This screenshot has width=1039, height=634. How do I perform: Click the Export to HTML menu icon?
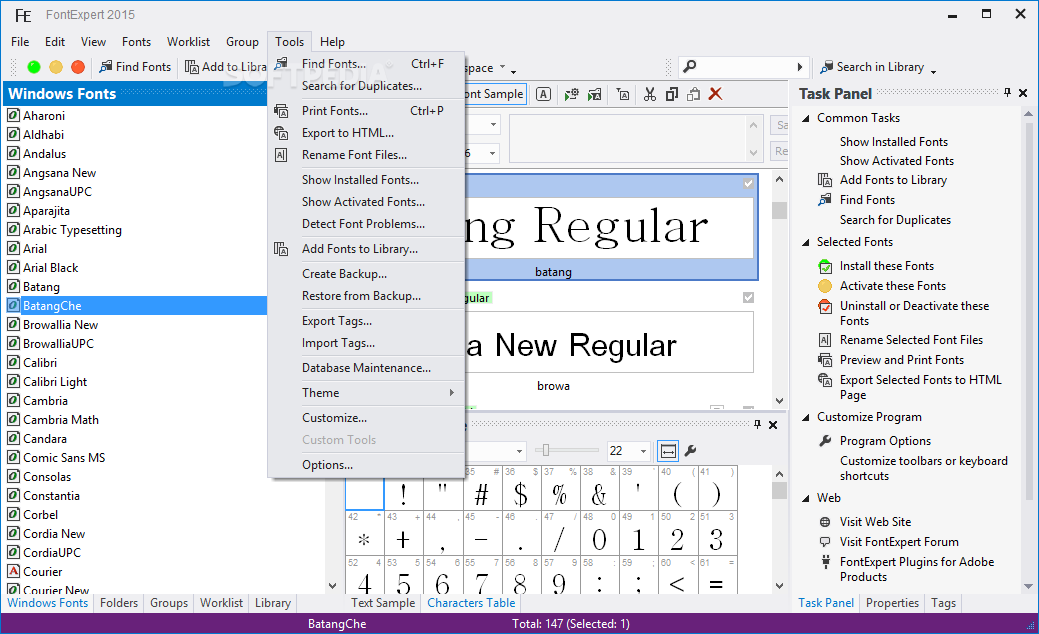tap(281, 133)
